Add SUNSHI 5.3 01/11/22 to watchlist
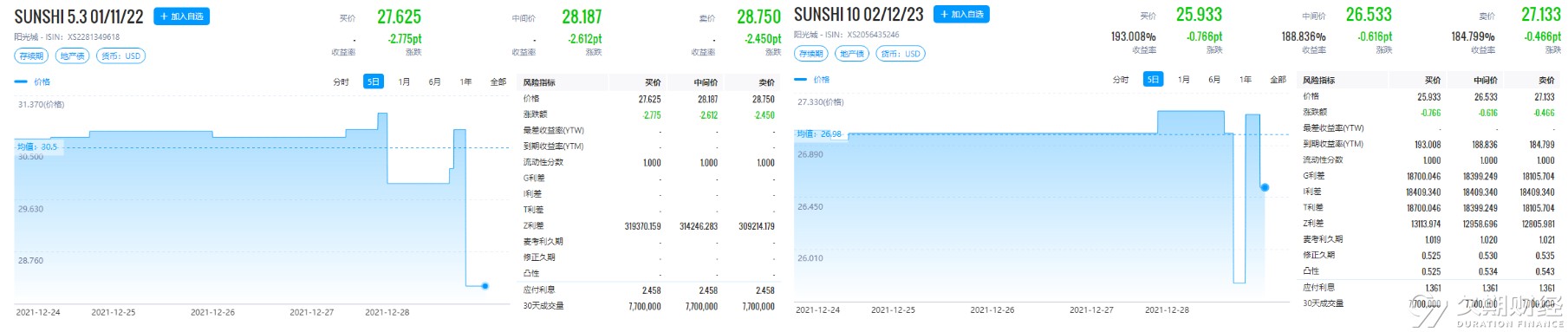 [x=181, y=16]
